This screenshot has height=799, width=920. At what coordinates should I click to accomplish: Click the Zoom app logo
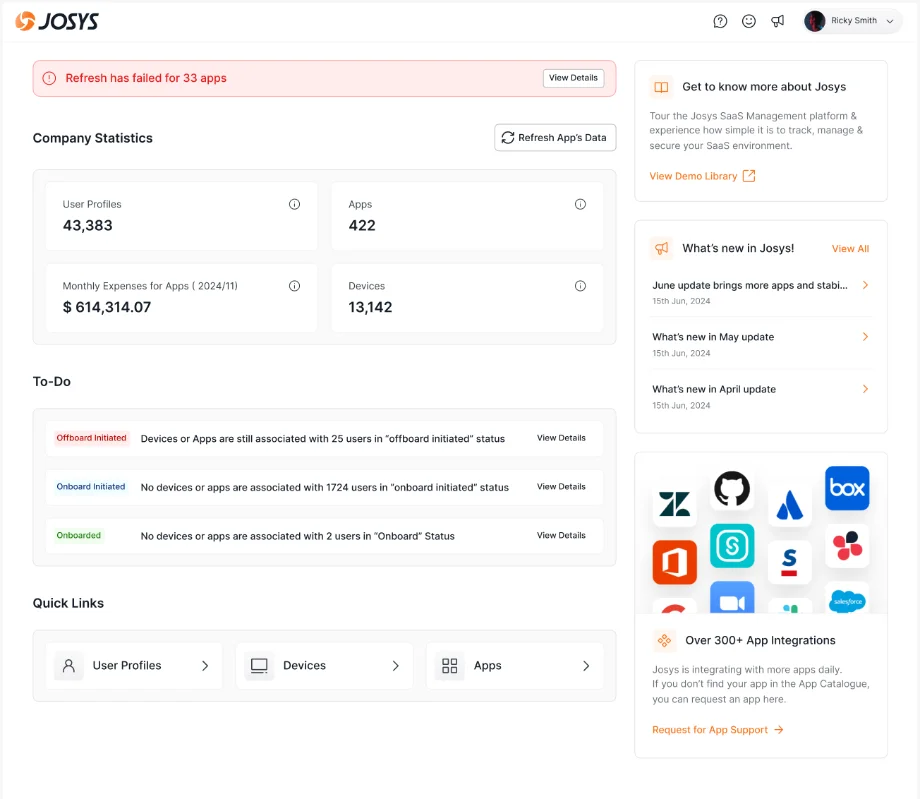point(732,598)
